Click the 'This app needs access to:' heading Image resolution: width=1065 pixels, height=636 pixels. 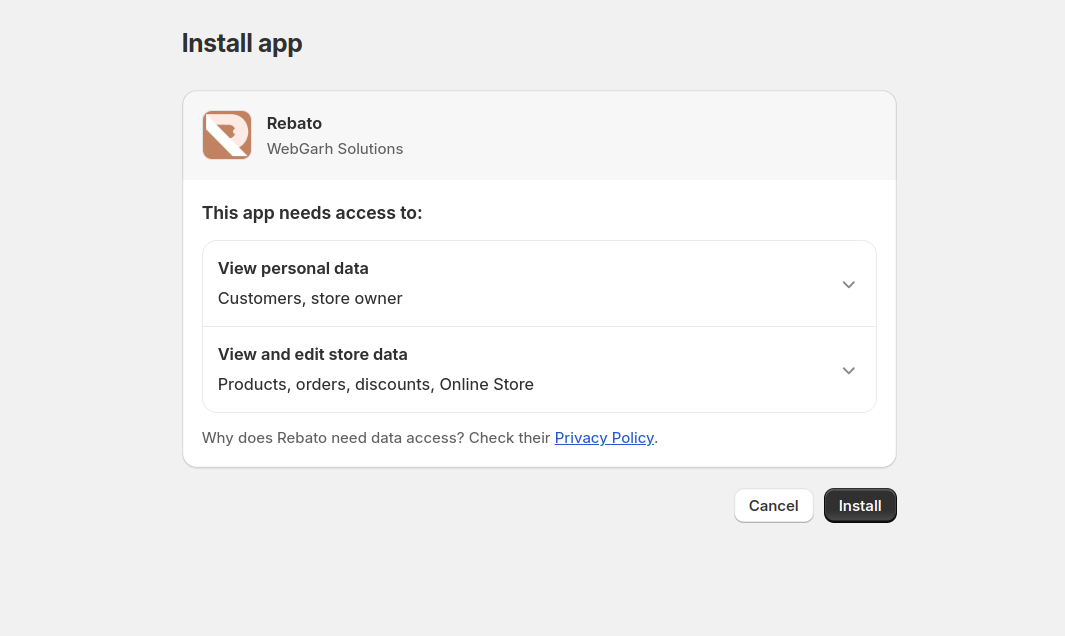312,213
